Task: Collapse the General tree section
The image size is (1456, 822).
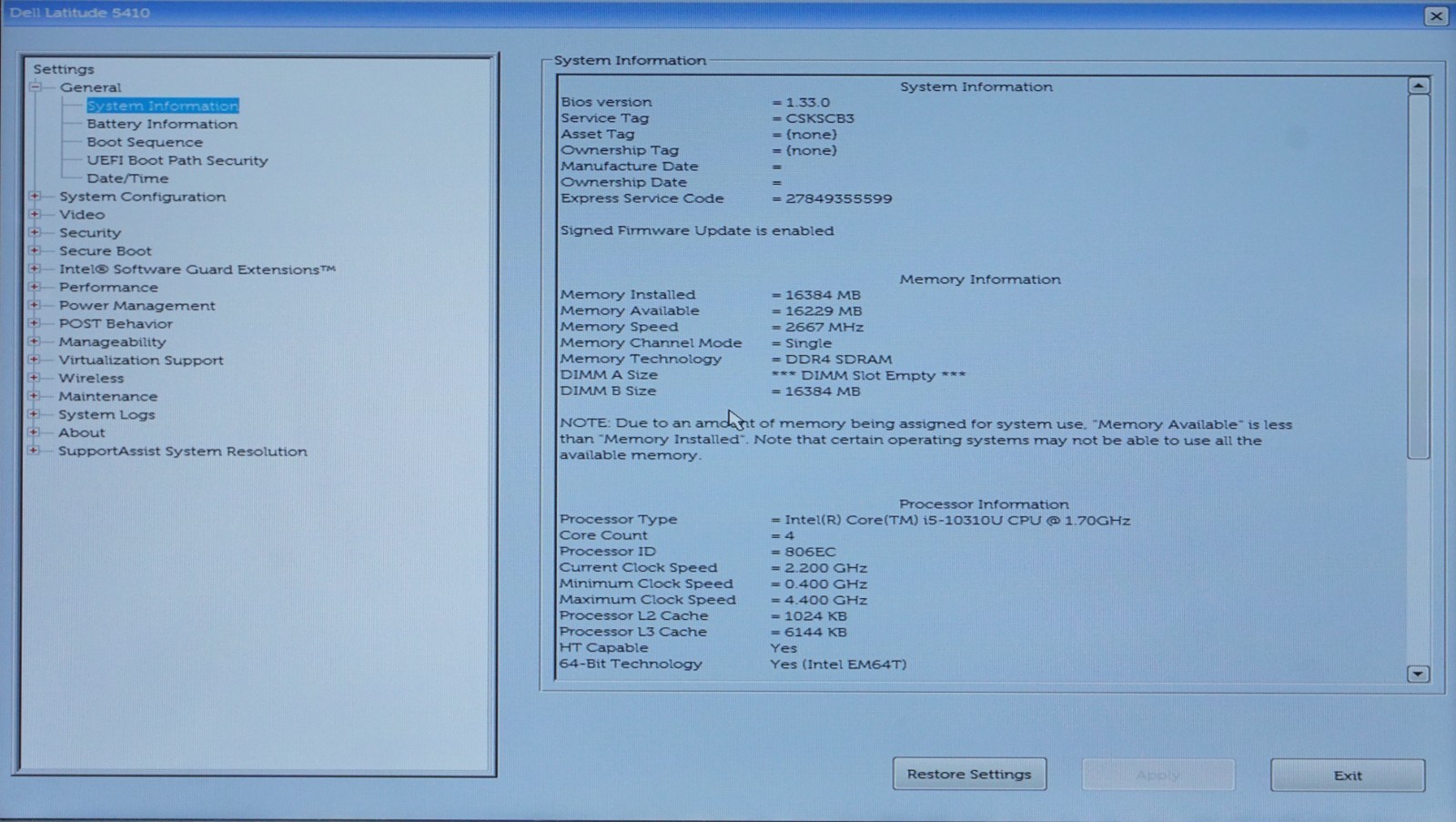Action: tap(35, 87)
